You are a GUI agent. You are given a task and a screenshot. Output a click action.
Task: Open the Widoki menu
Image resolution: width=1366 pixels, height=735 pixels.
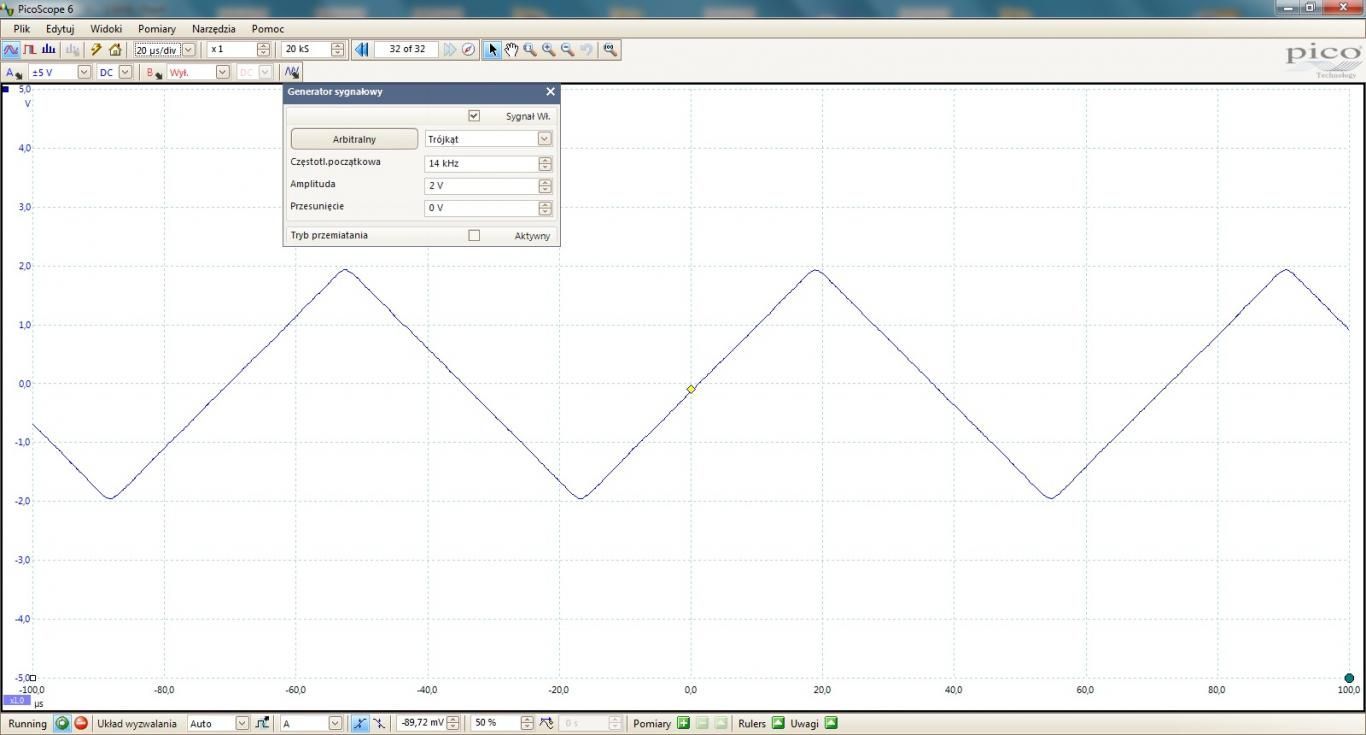click(106, 29)
